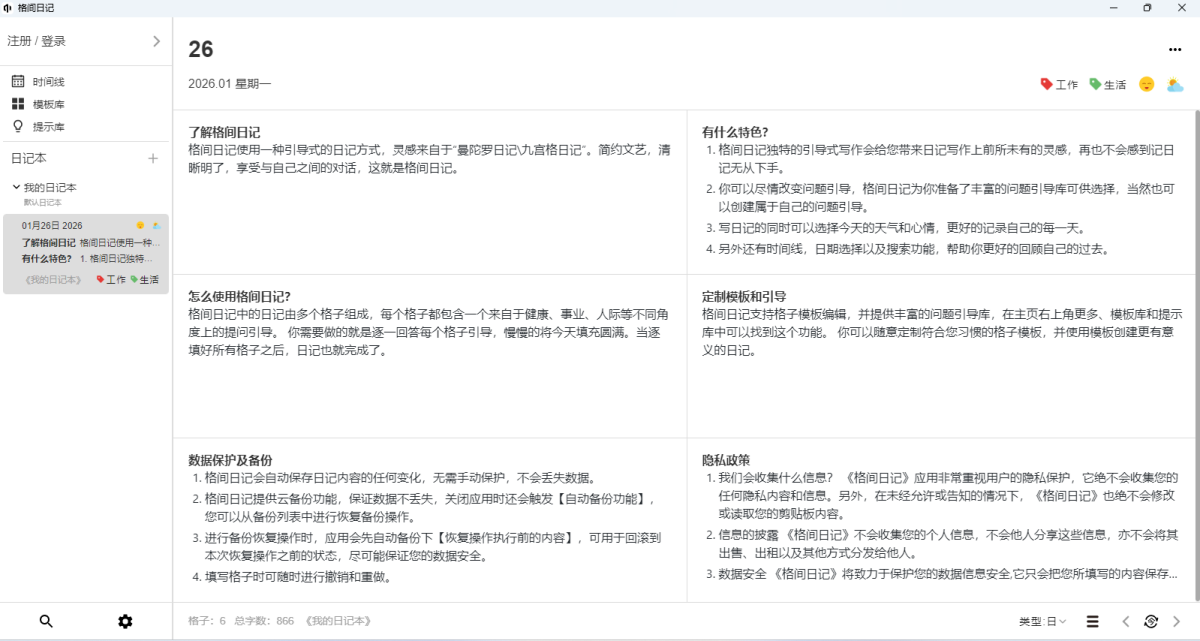This screenshot has width=1200, height=641.
Task: Expand the 注册 / 登录 account arrow
Action: [x=156, y=41]
